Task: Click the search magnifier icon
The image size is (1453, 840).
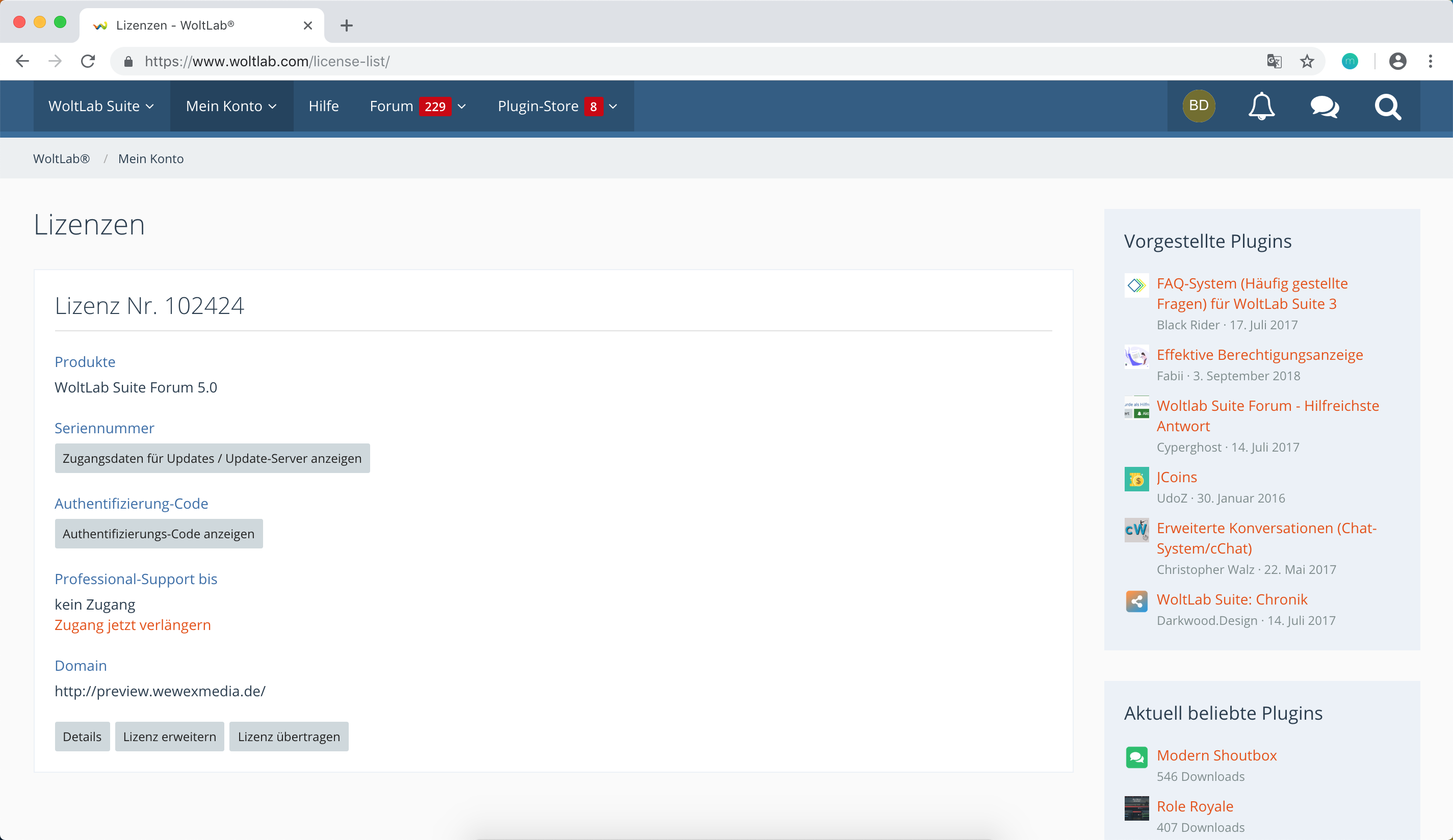Action: (1387, 107)
